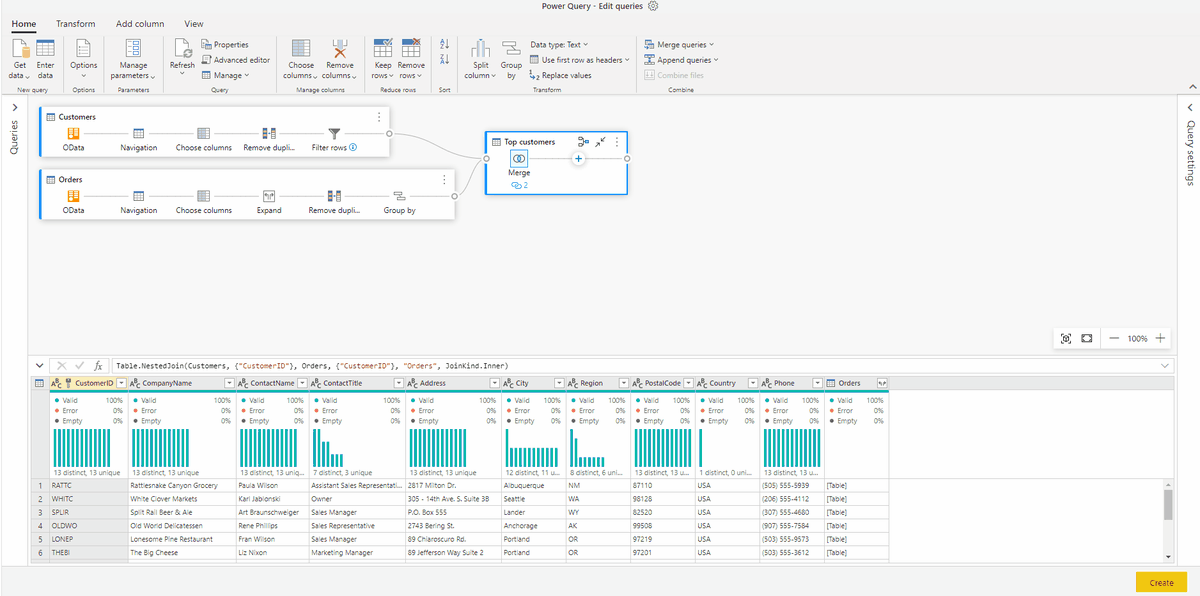Open settings gear beside Edit queries title

pyautogui.click(x=654, y=6)
